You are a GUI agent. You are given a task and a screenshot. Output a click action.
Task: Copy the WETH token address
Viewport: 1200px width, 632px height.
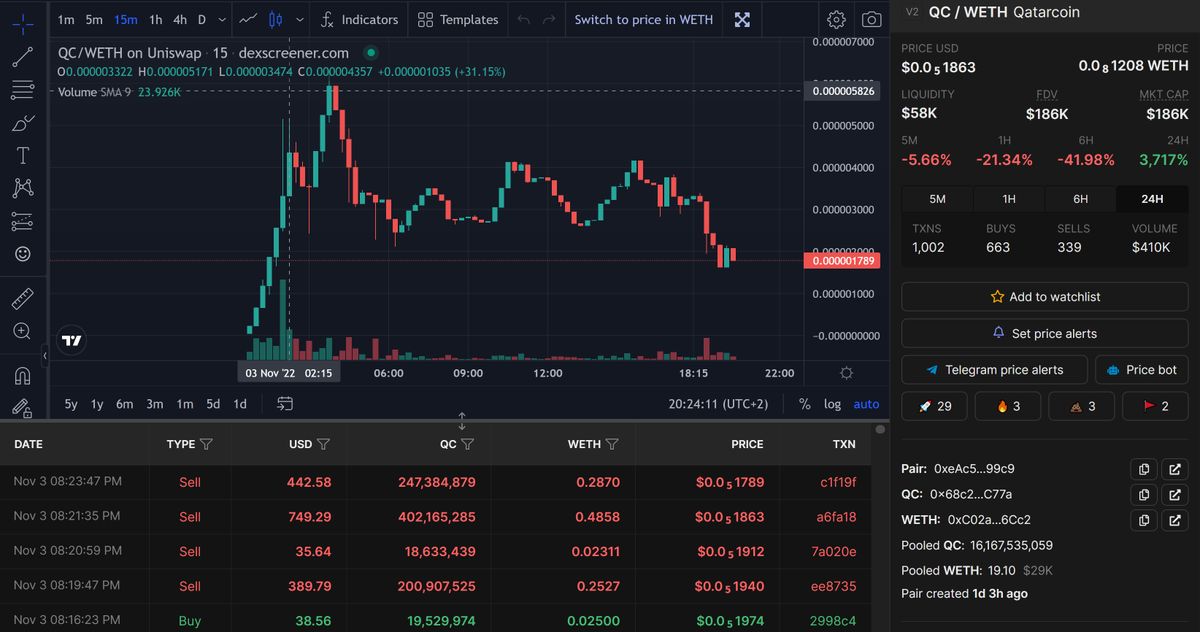point(1144,520)
